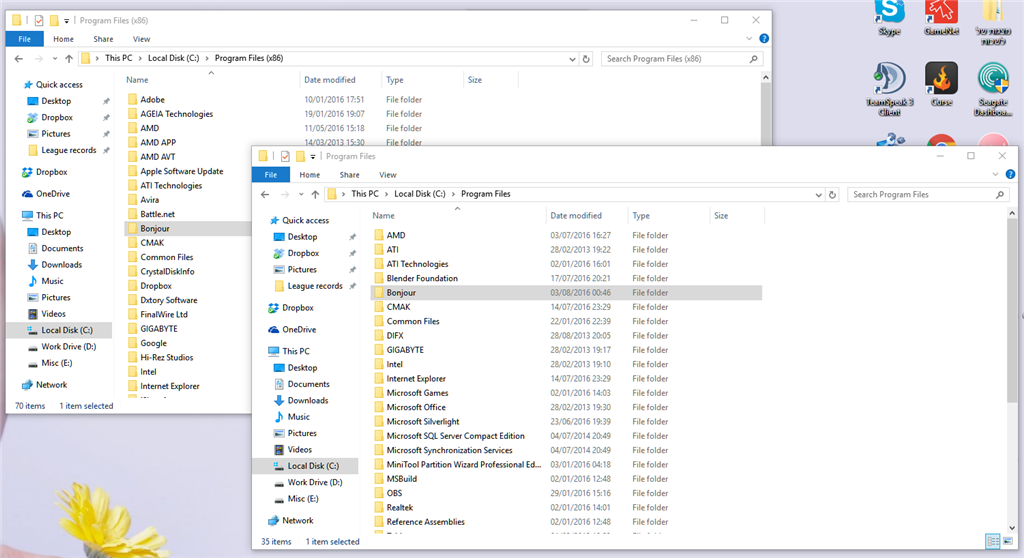Select the MiniTool Partition Wizard folder row
This screenshot has width=1024, height=558.
566,465
